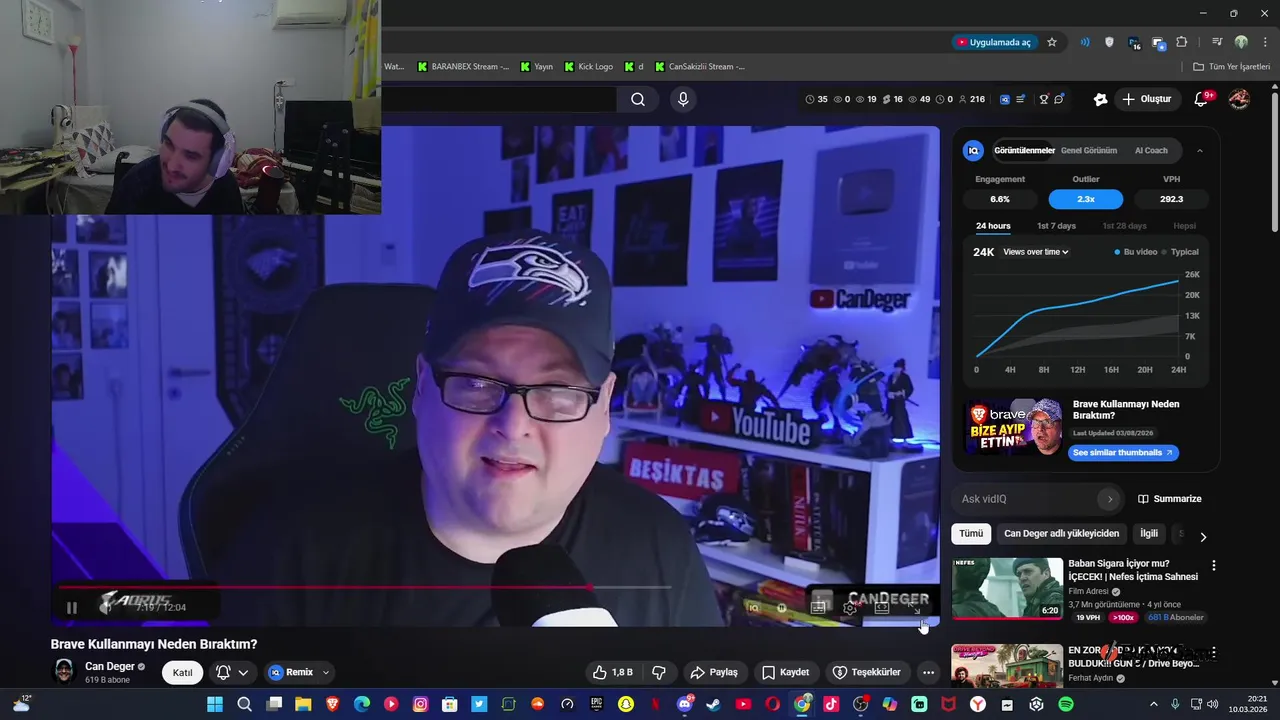This screenshot has height=720, width=1280.
Task: Open the Chrome extensions puzzle icon
Action: click(x=1182, y=42)
